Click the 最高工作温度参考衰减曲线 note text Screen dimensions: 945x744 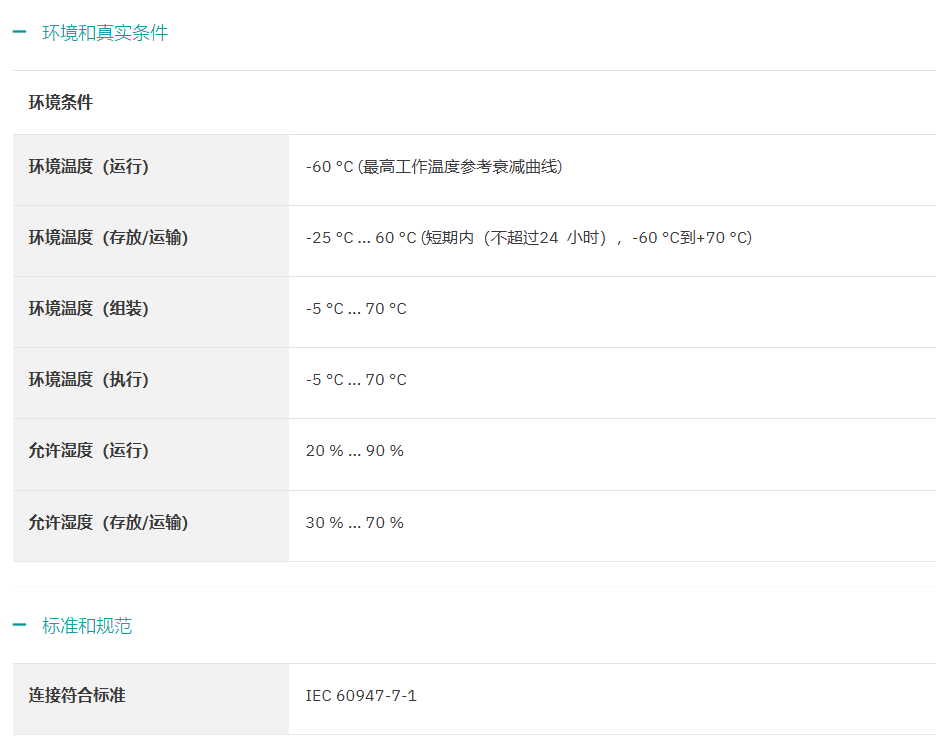click(460, 166)
